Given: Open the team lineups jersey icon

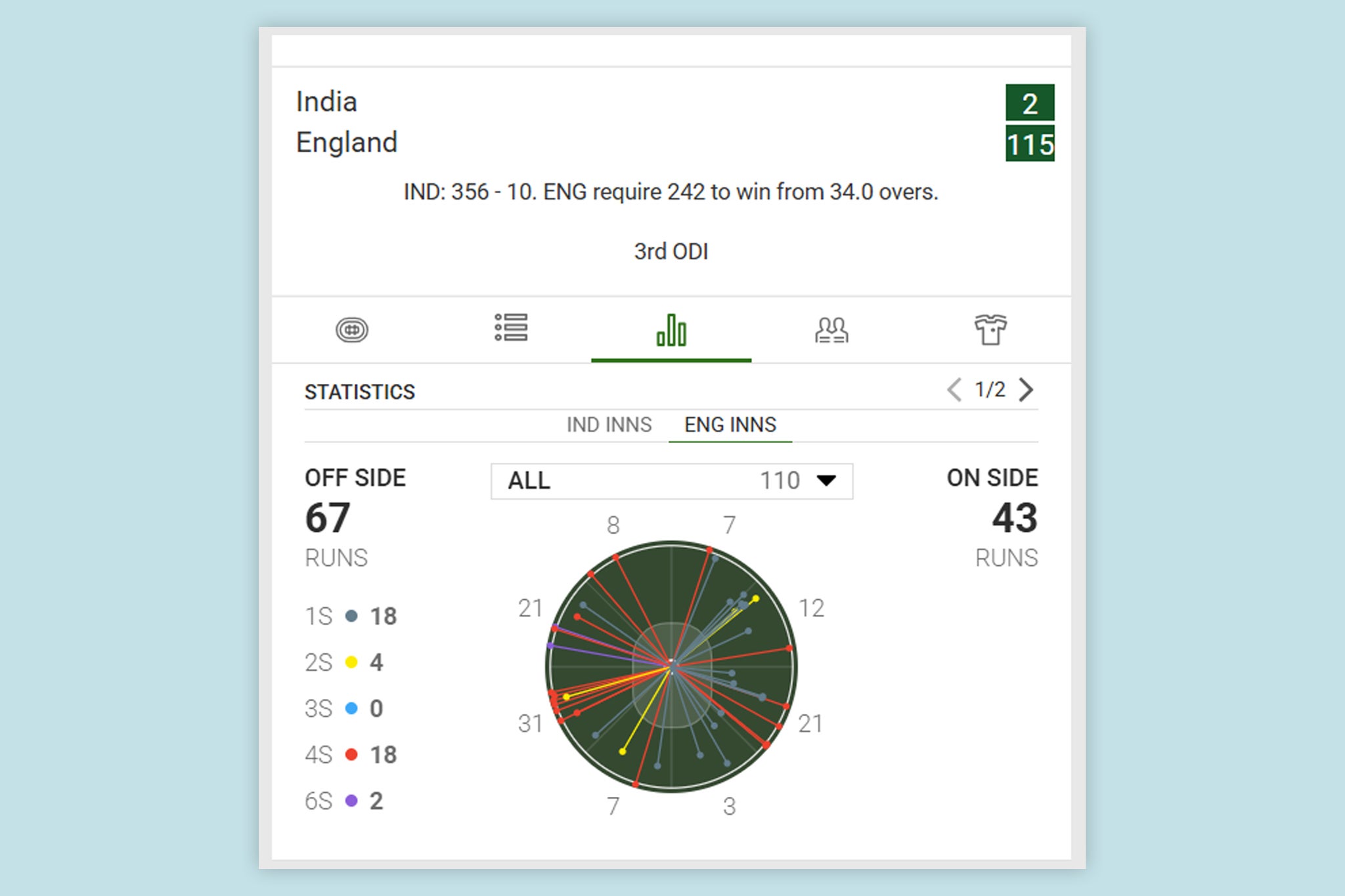Looking at the screenshot, I should 990,330.
